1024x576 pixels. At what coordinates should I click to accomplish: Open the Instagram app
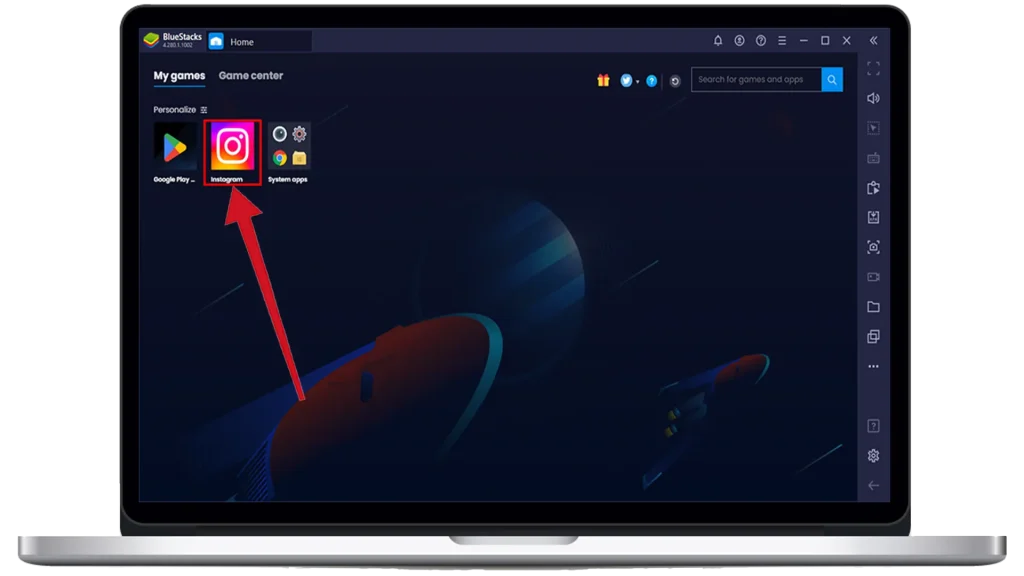tap(232, 146)
